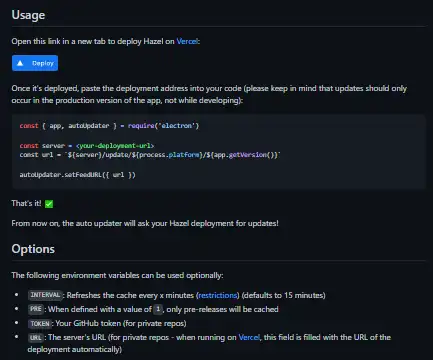Click the const url template string line

click(150, 155)
